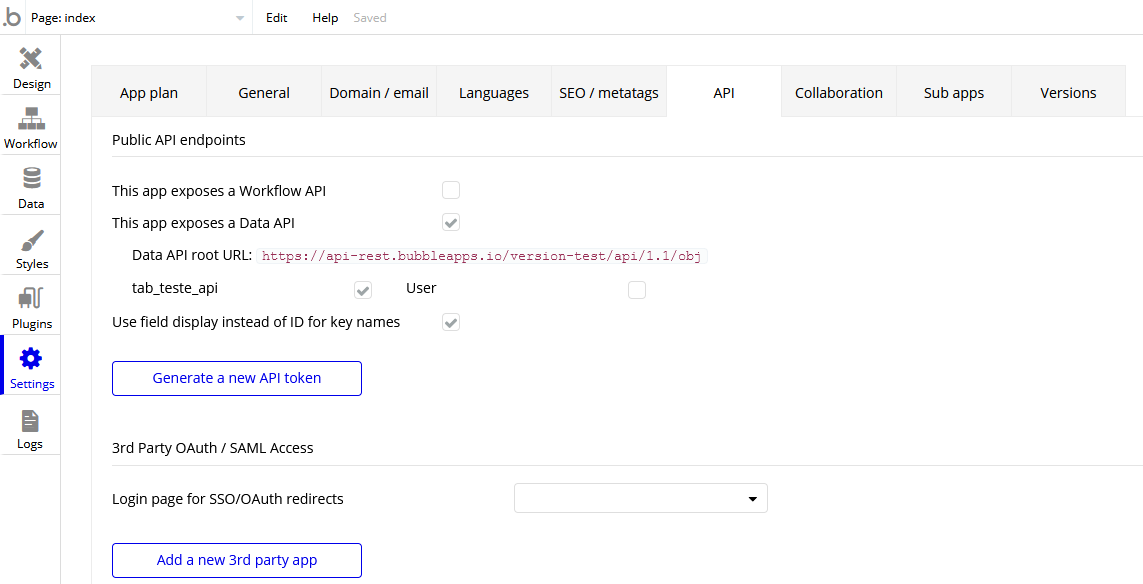This screenshot has width=1143, height=584.
Task: Toggle the tab_teste_api checkbox
Action: pyautogui.click(x=363, y=290)
